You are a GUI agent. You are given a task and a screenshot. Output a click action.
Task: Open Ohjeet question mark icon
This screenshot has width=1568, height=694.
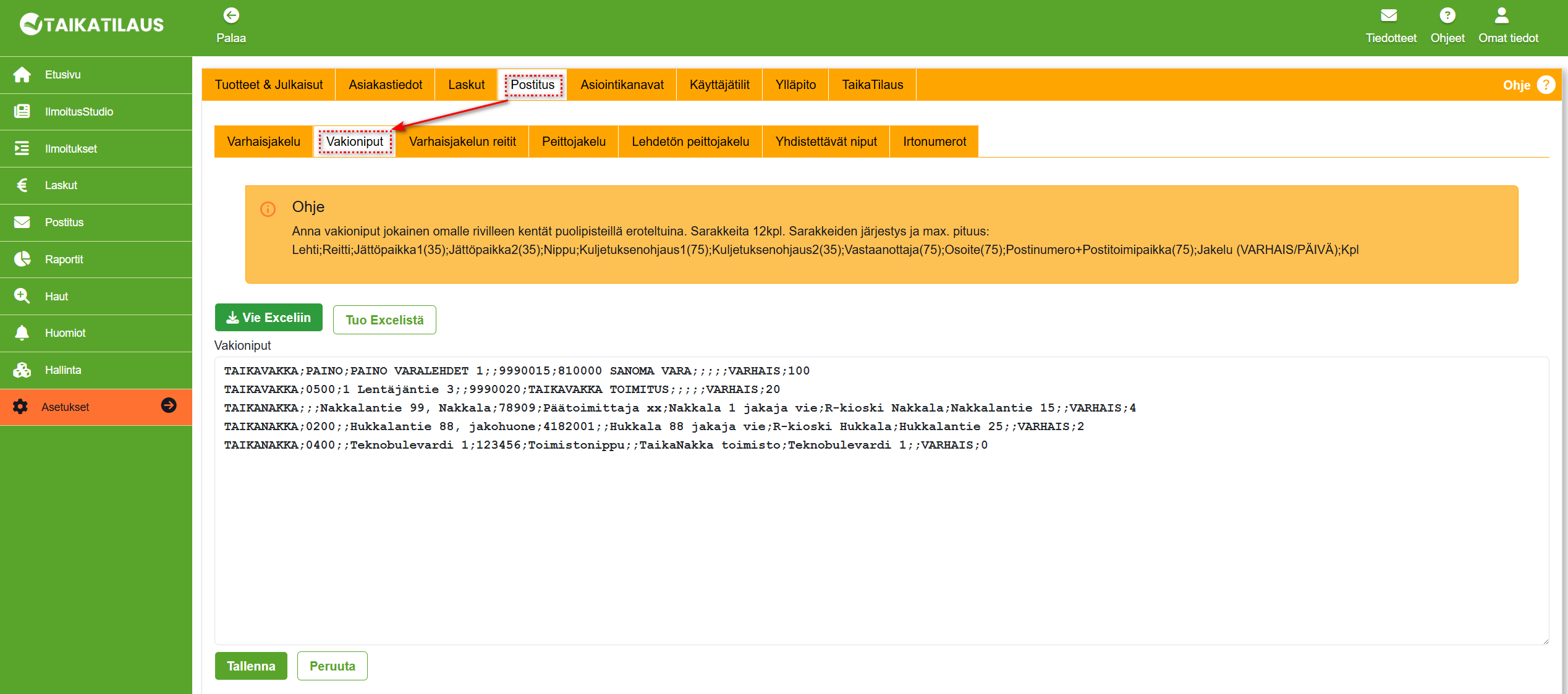pyautogui.click(x=1447, y=15)
